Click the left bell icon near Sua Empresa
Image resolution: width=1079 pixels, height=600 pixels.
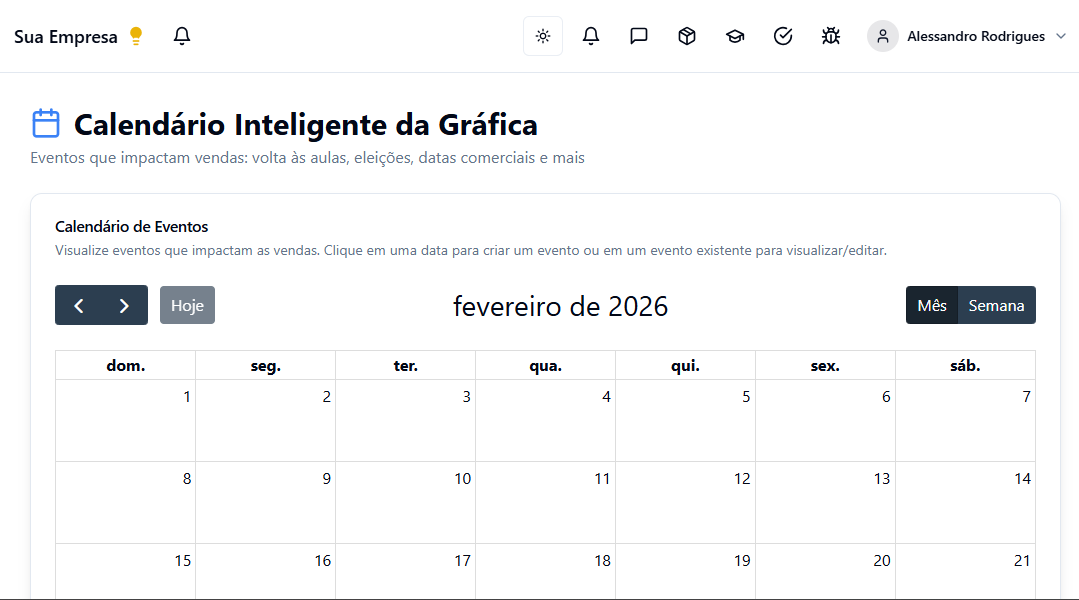pos(181,35)
